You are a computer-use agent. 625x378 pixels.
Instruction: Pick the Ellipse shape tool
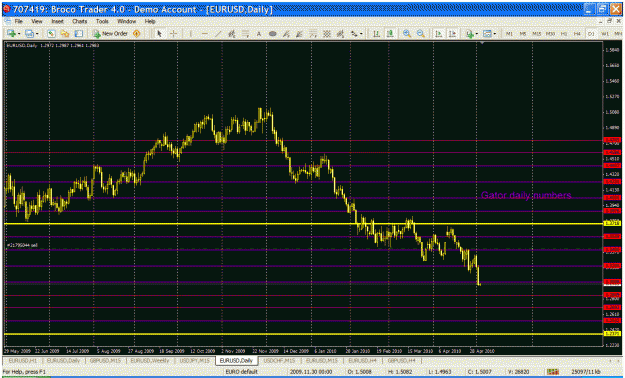[x=272, y=34]
